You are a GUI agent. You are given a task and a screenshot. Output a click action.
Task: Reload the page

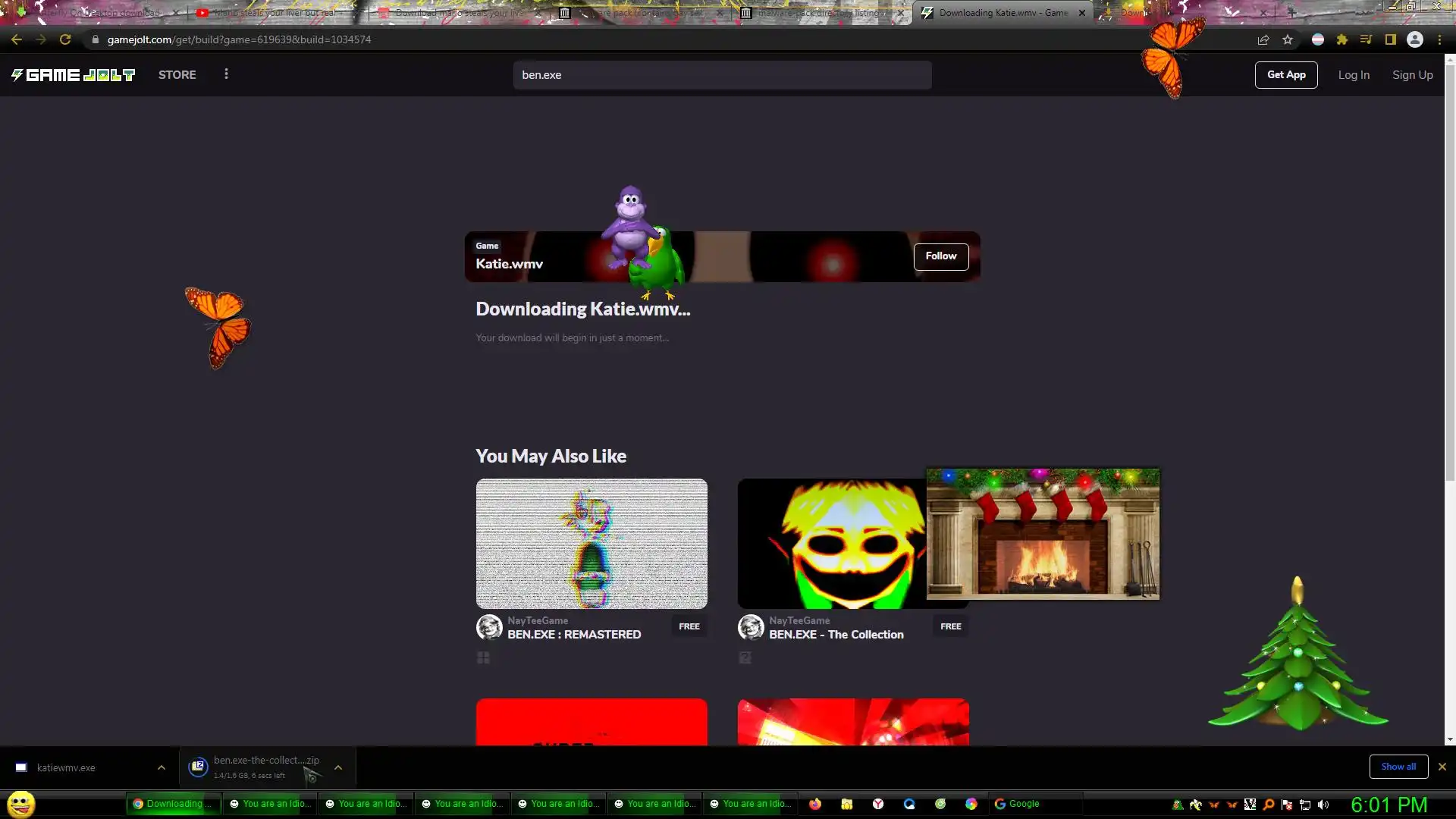(65, 39)
